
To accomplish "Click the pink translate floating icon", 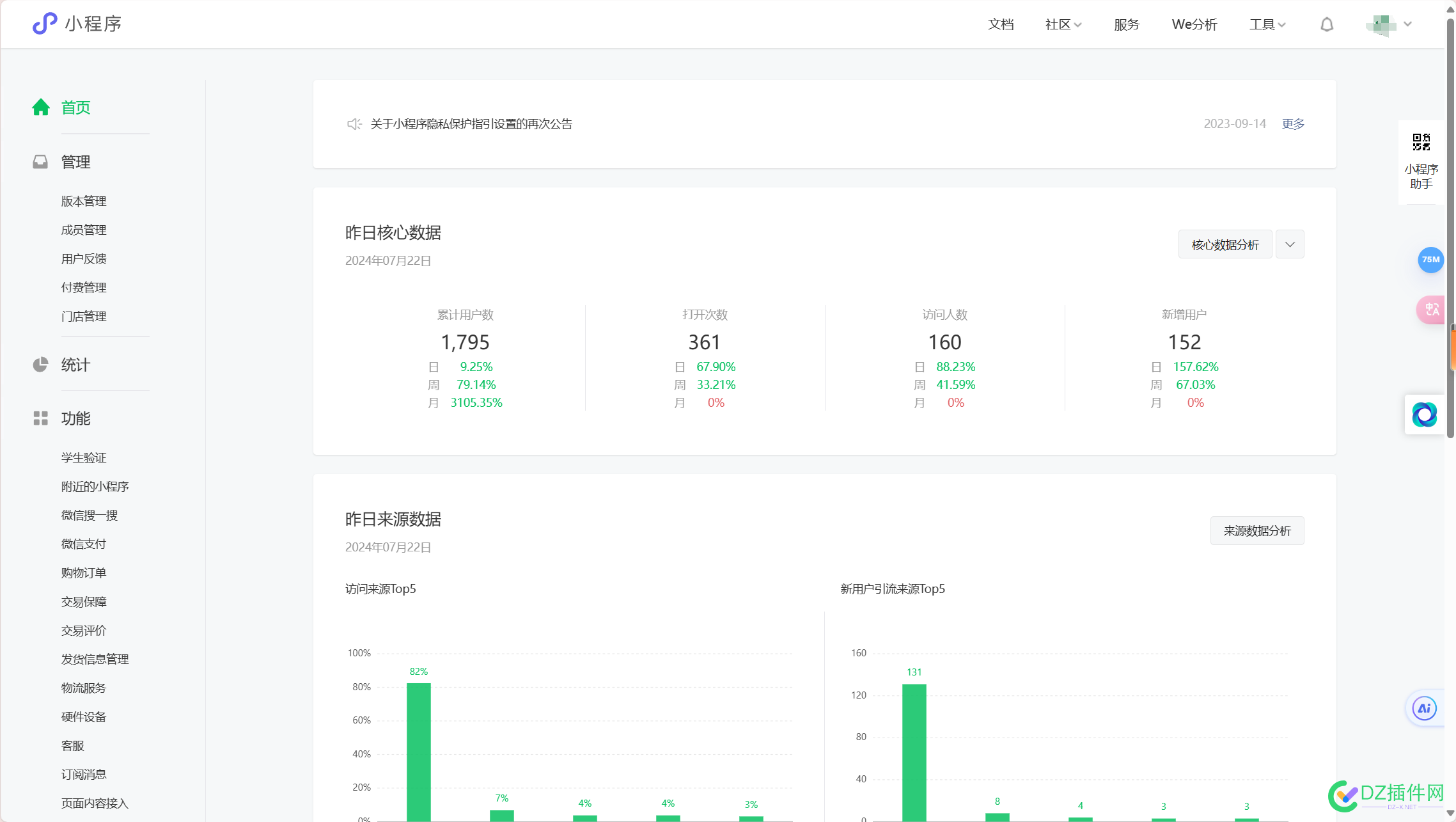I will coord(1431,310).
